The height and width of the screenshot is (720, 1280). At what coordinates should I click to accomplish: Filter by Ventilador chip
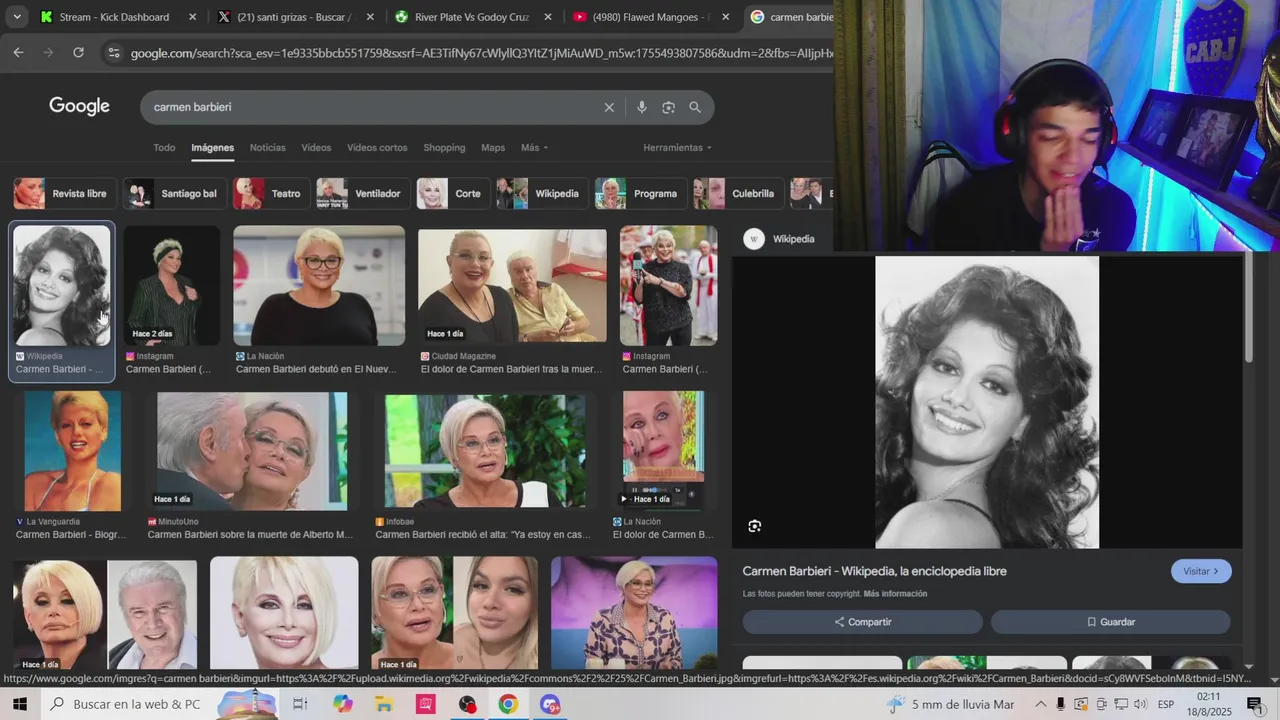coord(363,194)
